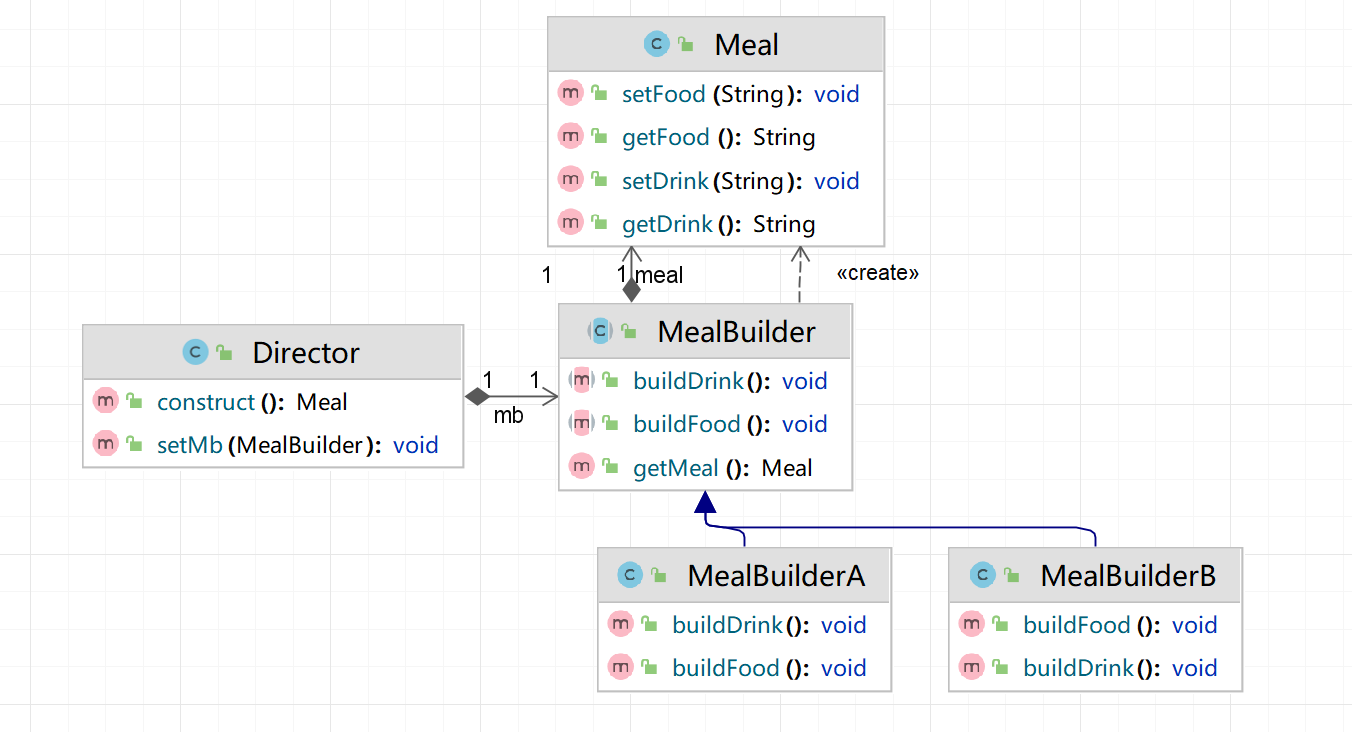Viewport: 1352px width, 732px height.
Task: Click the class icon beside Meal
Action: pyautogui.click(x=656, y=44)
